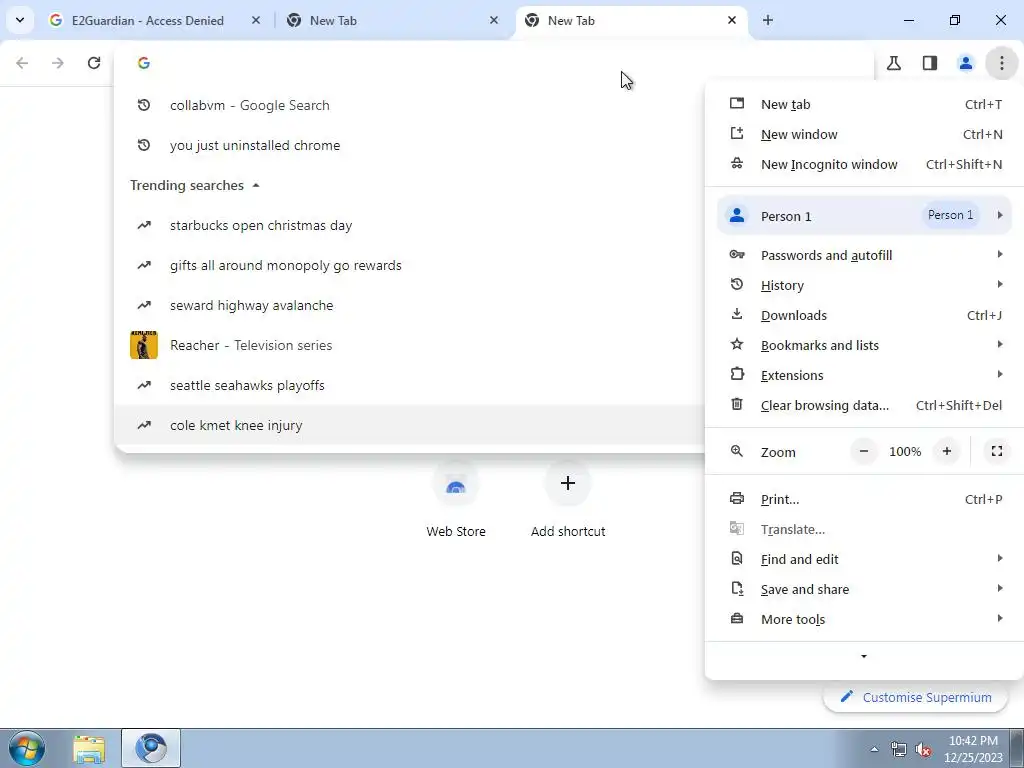This screenshot has width=1024, height=768.
Task: Click the back navigation arrow
Action: coord(22,63)
